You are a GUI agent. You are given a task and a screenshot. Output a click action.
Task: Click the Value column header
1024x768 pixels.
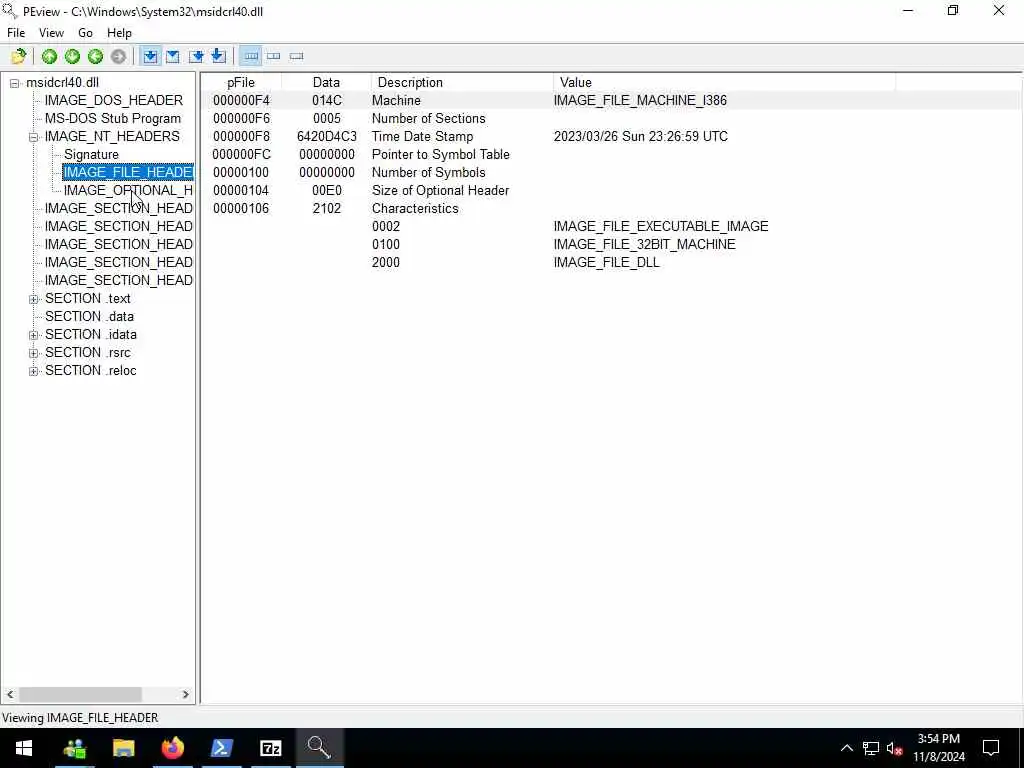pos(724,82)
